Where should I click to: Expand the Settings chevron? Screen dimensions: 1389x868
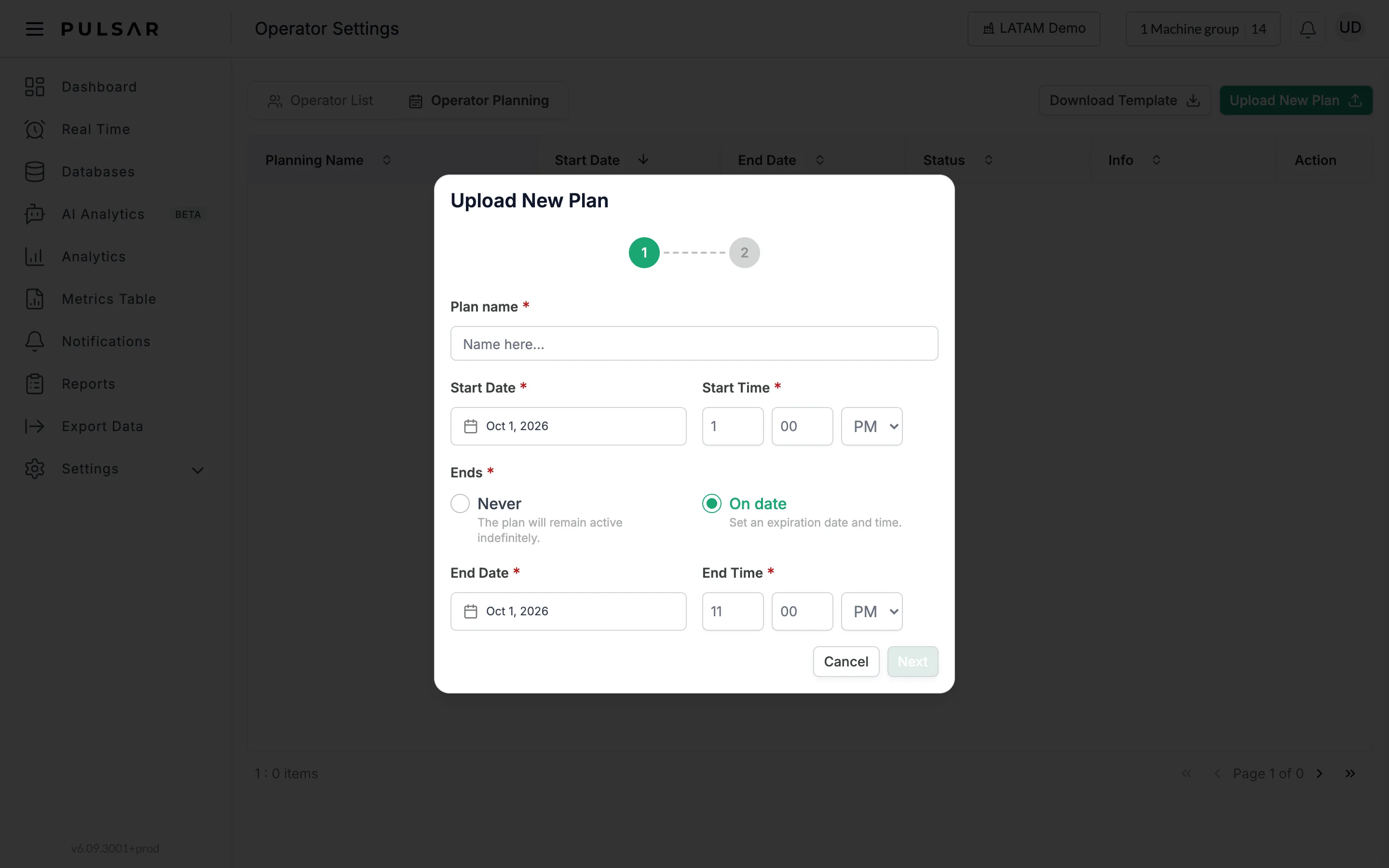(x=197, y=470)
